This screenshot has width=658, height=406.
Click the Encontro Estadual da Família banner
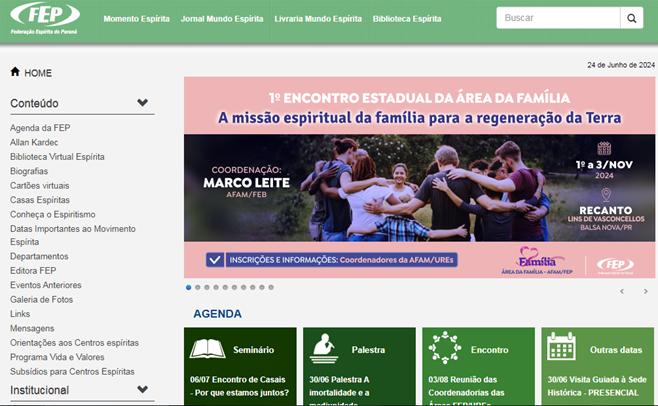[419, 177]
